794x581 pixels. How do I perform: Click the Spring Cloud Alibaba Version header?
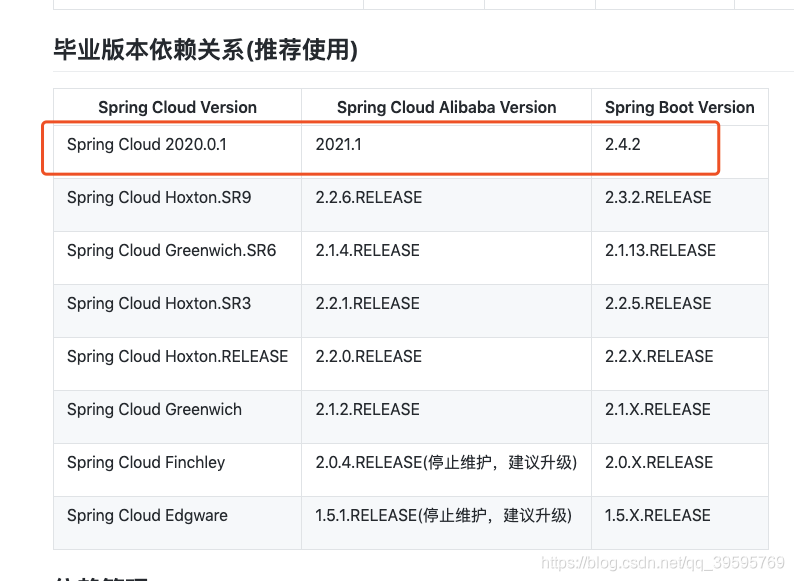tap(446, 107)
